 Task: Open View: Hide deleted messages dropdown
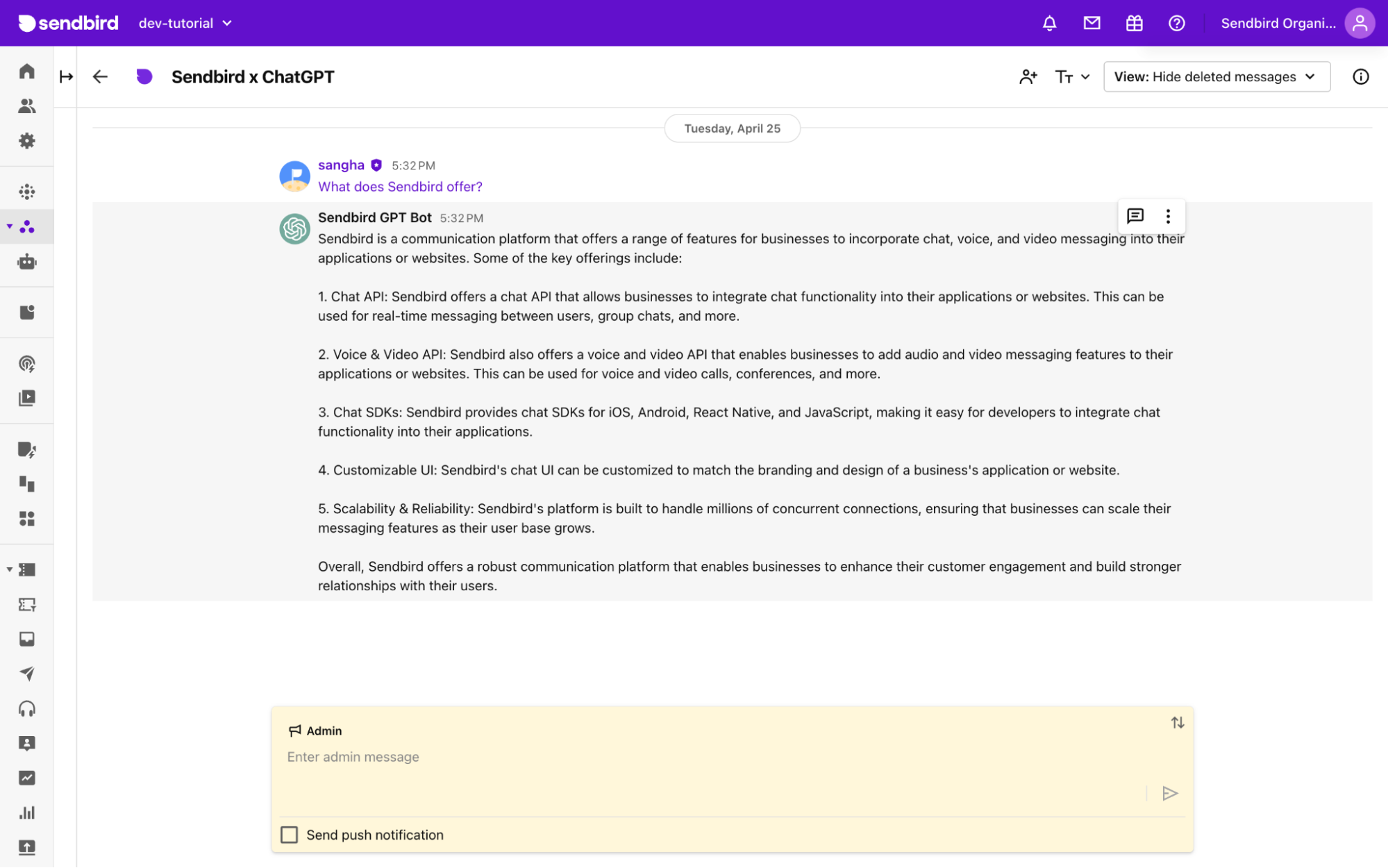tap(1216, 76)
